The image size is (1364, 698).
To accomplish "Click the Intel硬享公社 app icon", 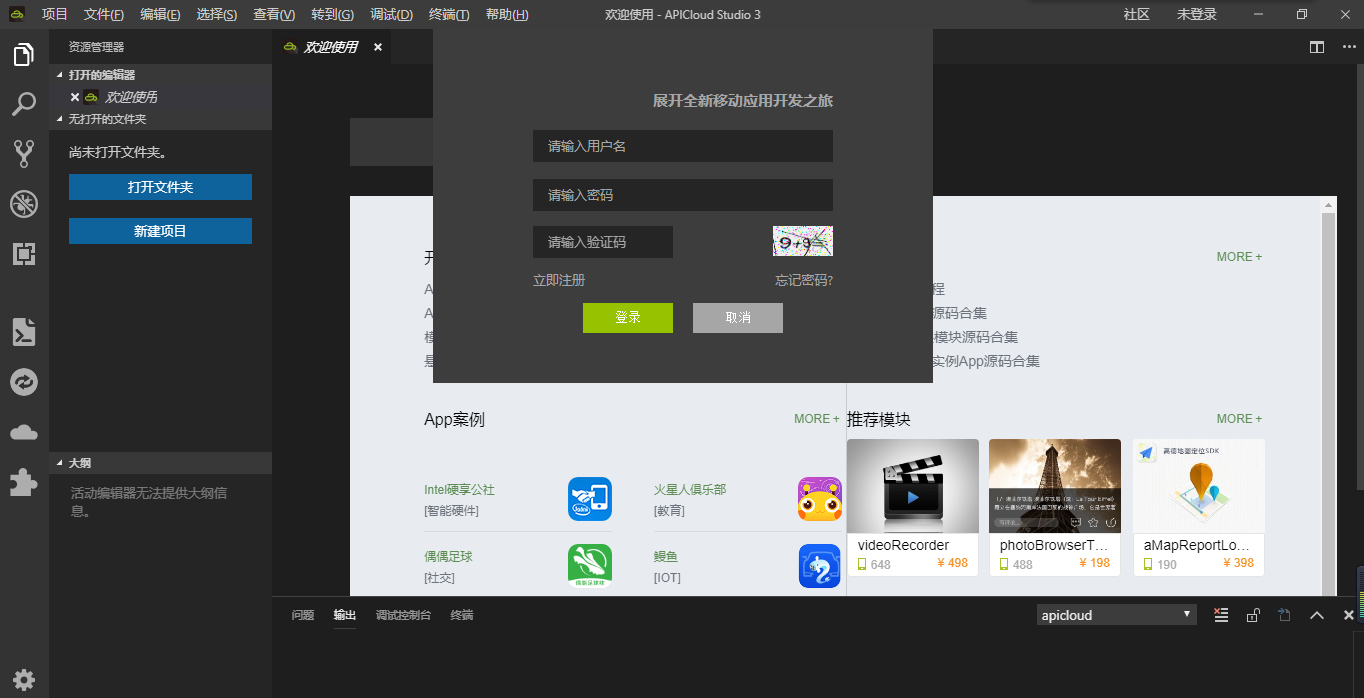I will click(590, 499).
